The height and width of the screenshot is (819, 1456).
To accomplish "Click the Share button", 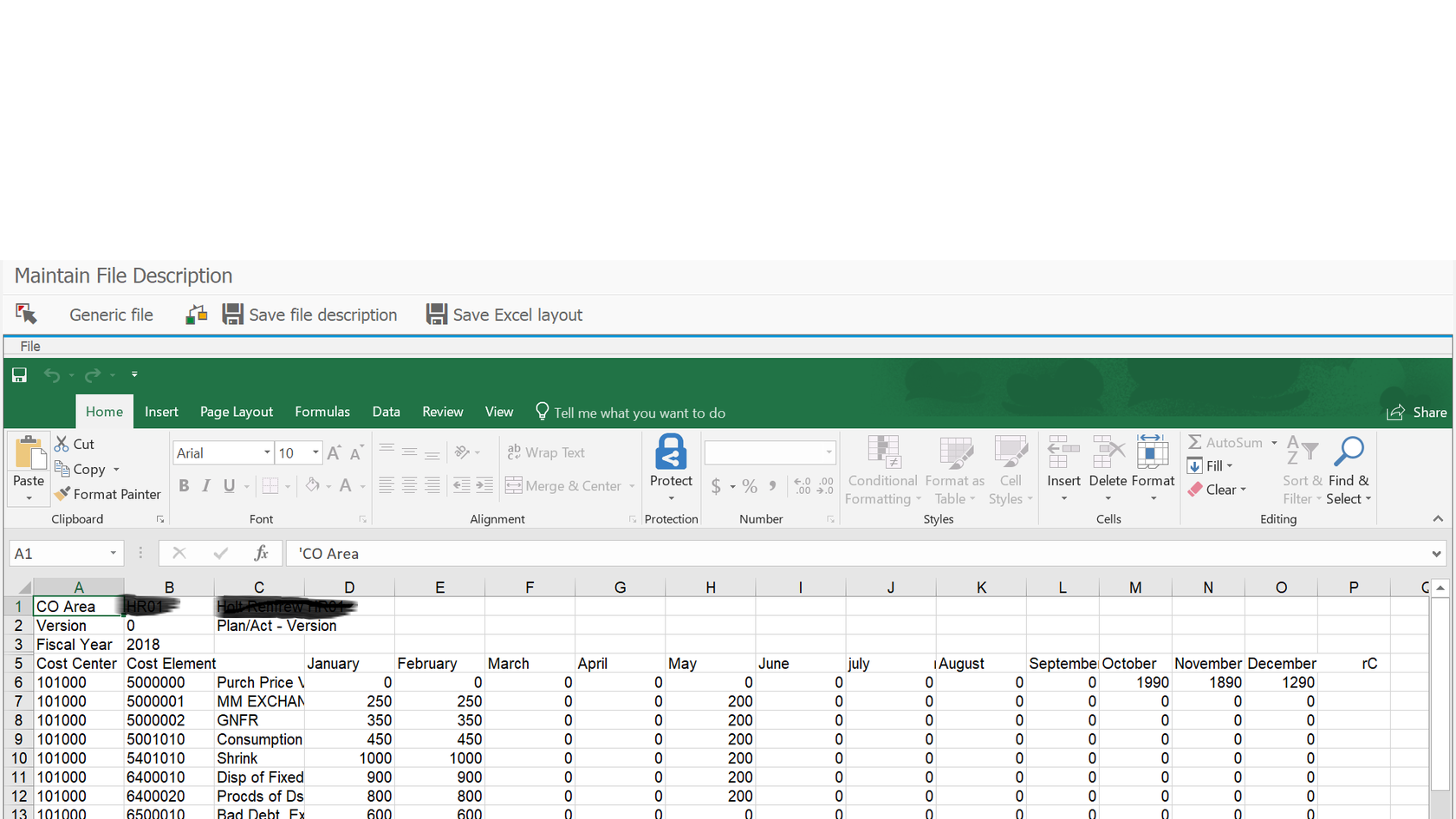I will coord(1417,413).
